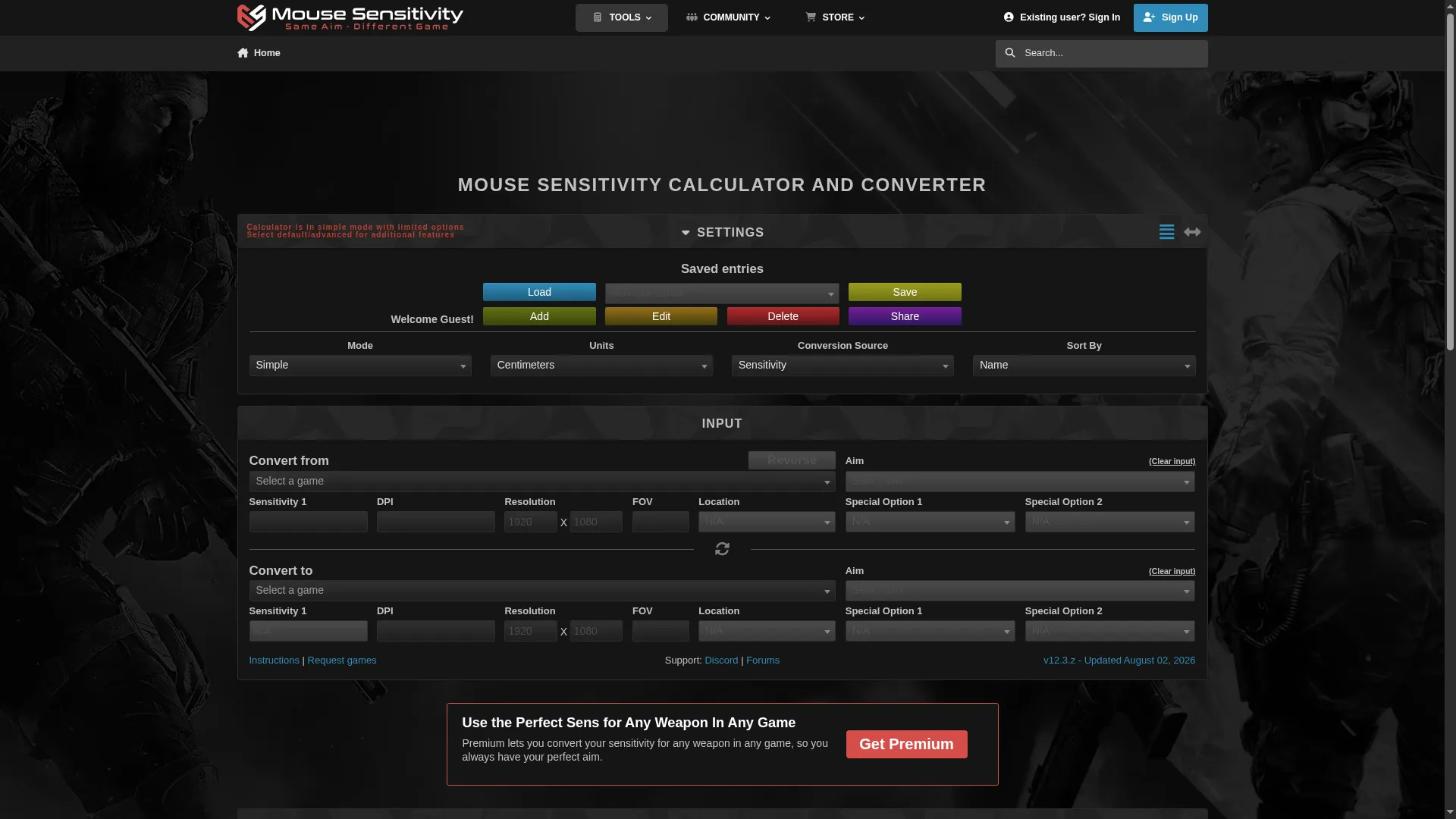Open Convert to Location dropdown
This screenshot has height=819, width=1456.
point(767,631)
